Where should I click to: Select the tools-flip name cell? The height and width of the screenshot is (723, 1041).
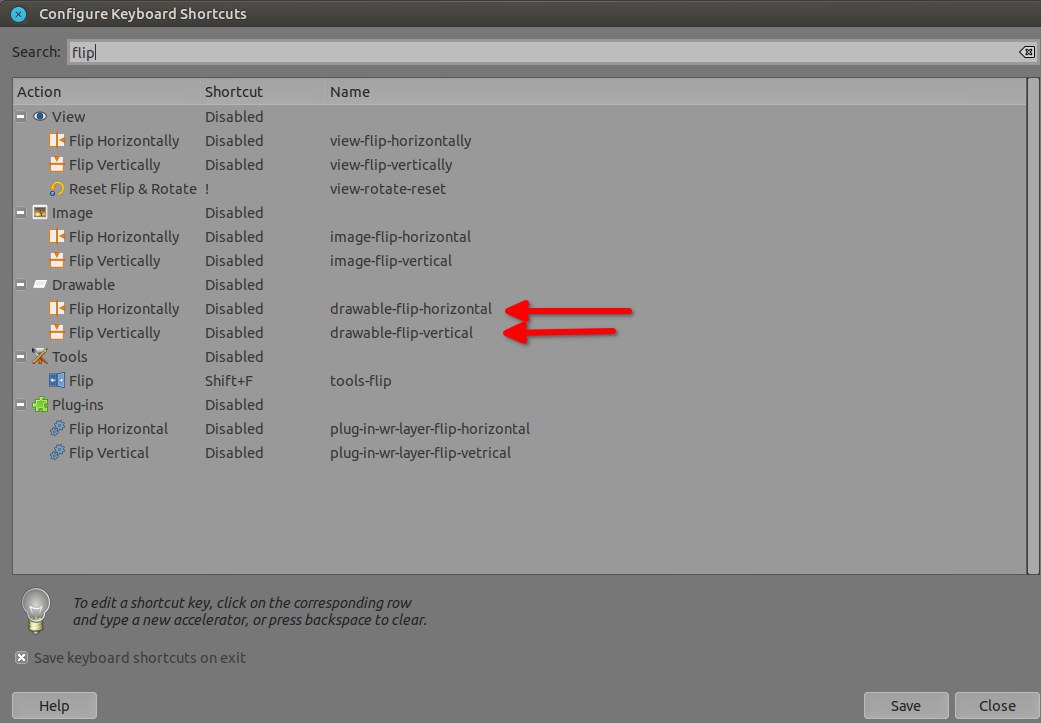pos(360,380)
